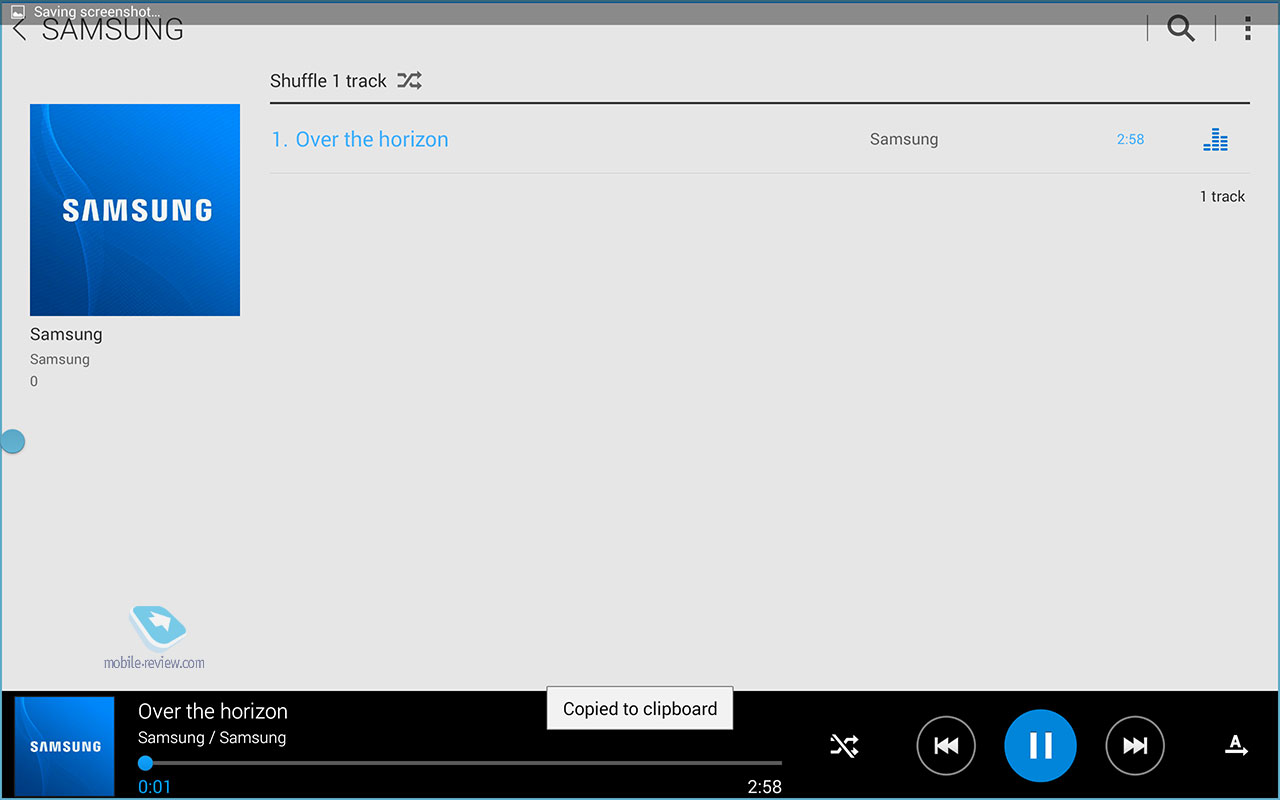Skip to the previous track
This screenshot has width=1280, height=800.
(946, 745)
